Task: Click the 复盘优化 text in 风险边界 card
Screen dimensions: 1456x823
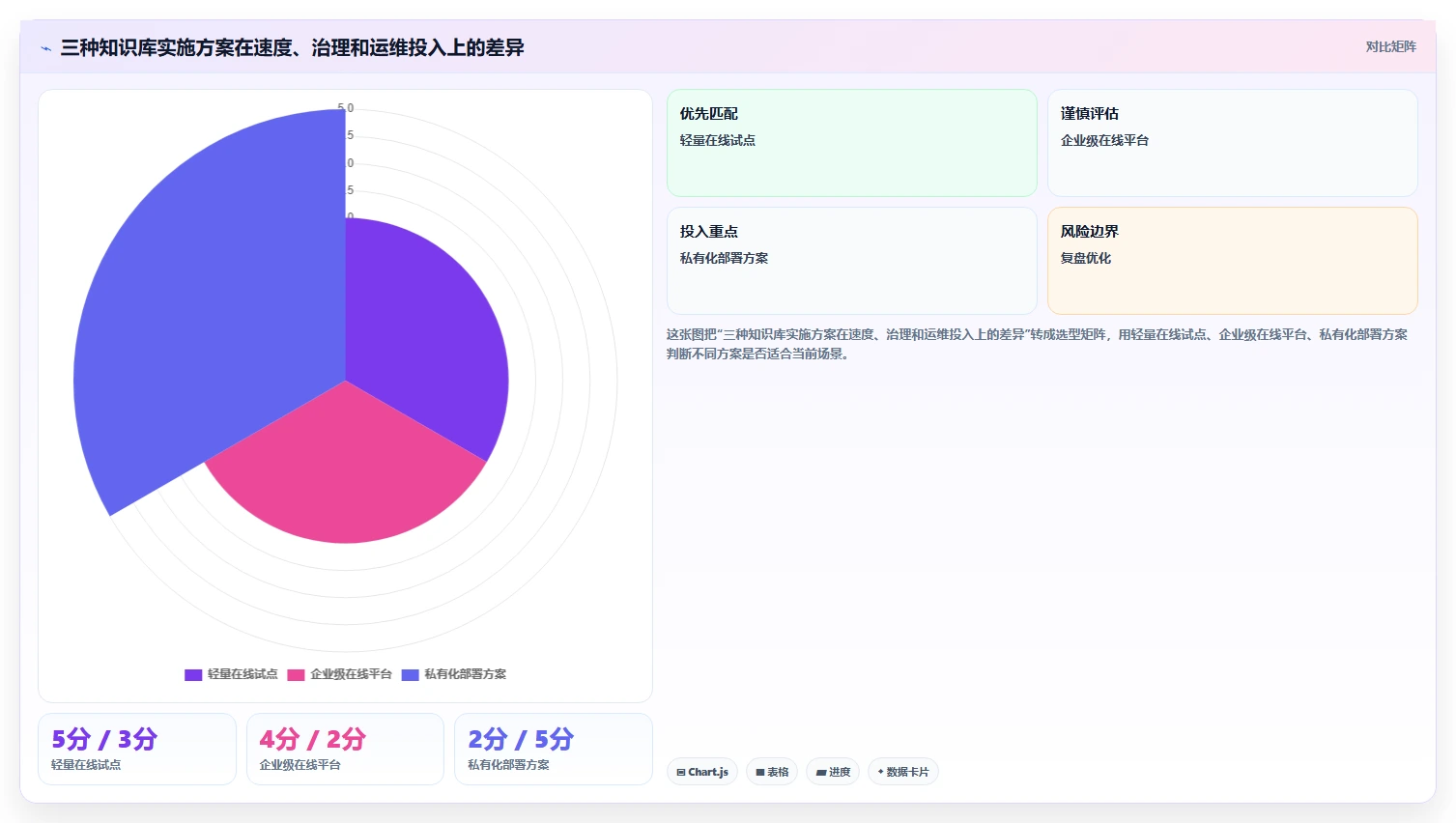Action: click(1086, 258)
